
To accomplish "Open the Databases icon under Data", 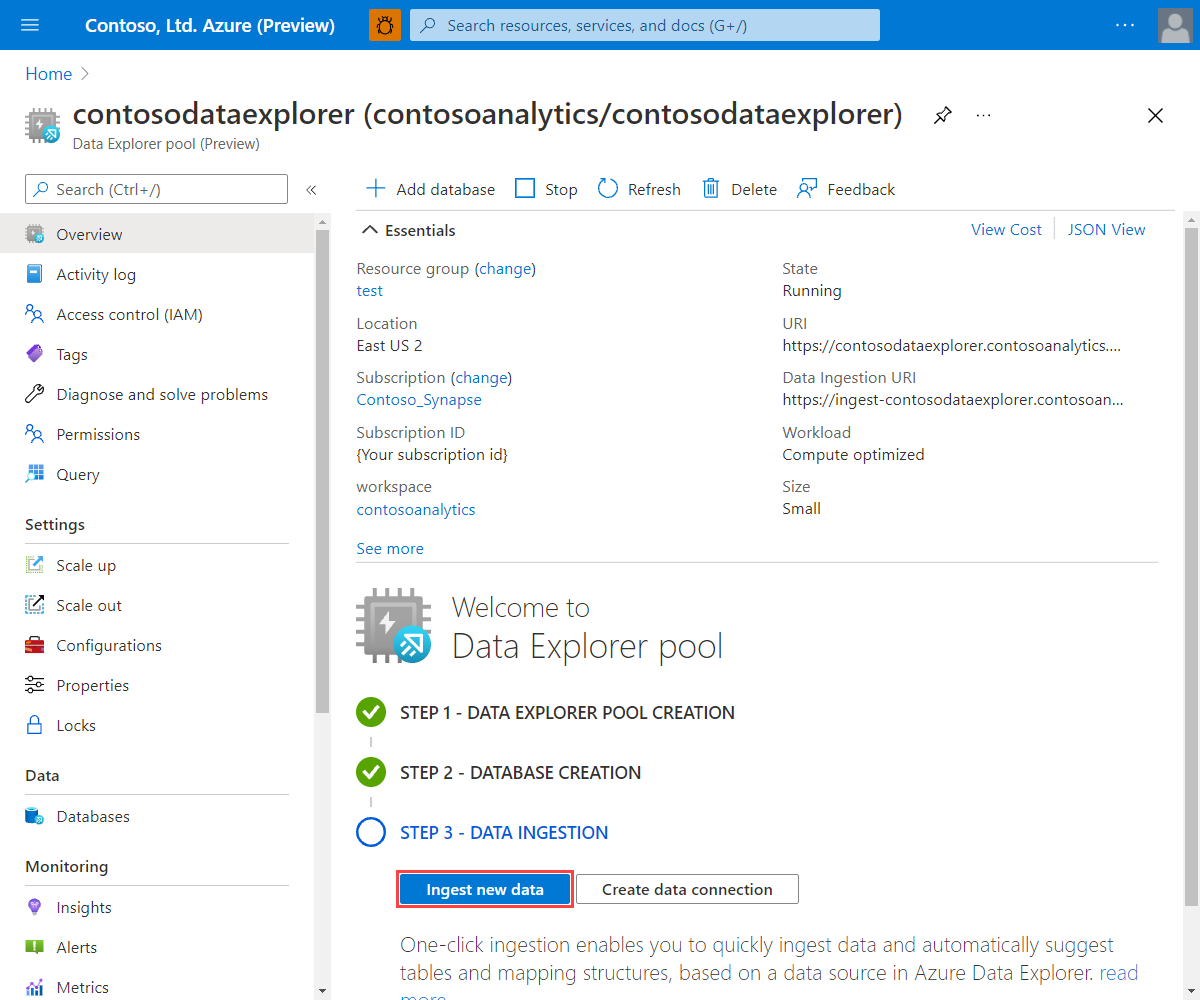I will coord(35,816).
